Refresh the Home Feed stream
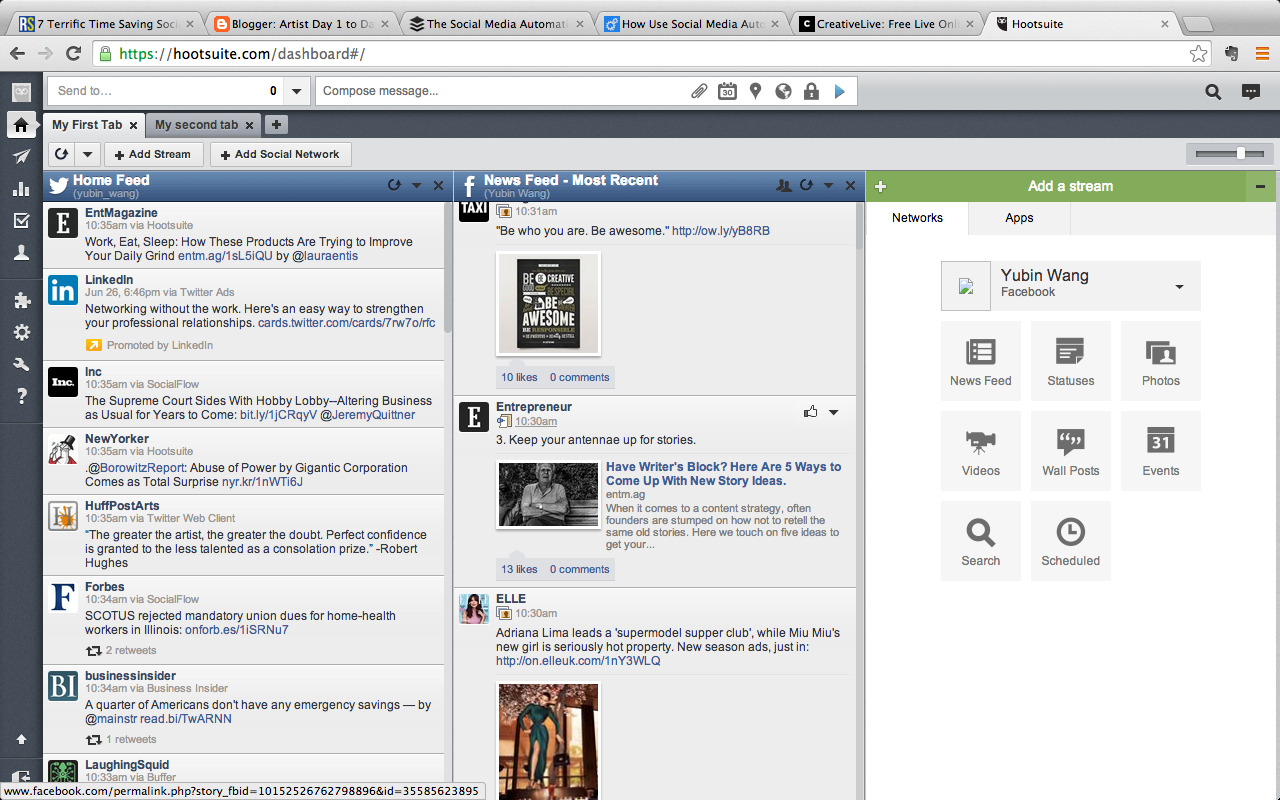The image size is (1280, 800). coord(394,185)
